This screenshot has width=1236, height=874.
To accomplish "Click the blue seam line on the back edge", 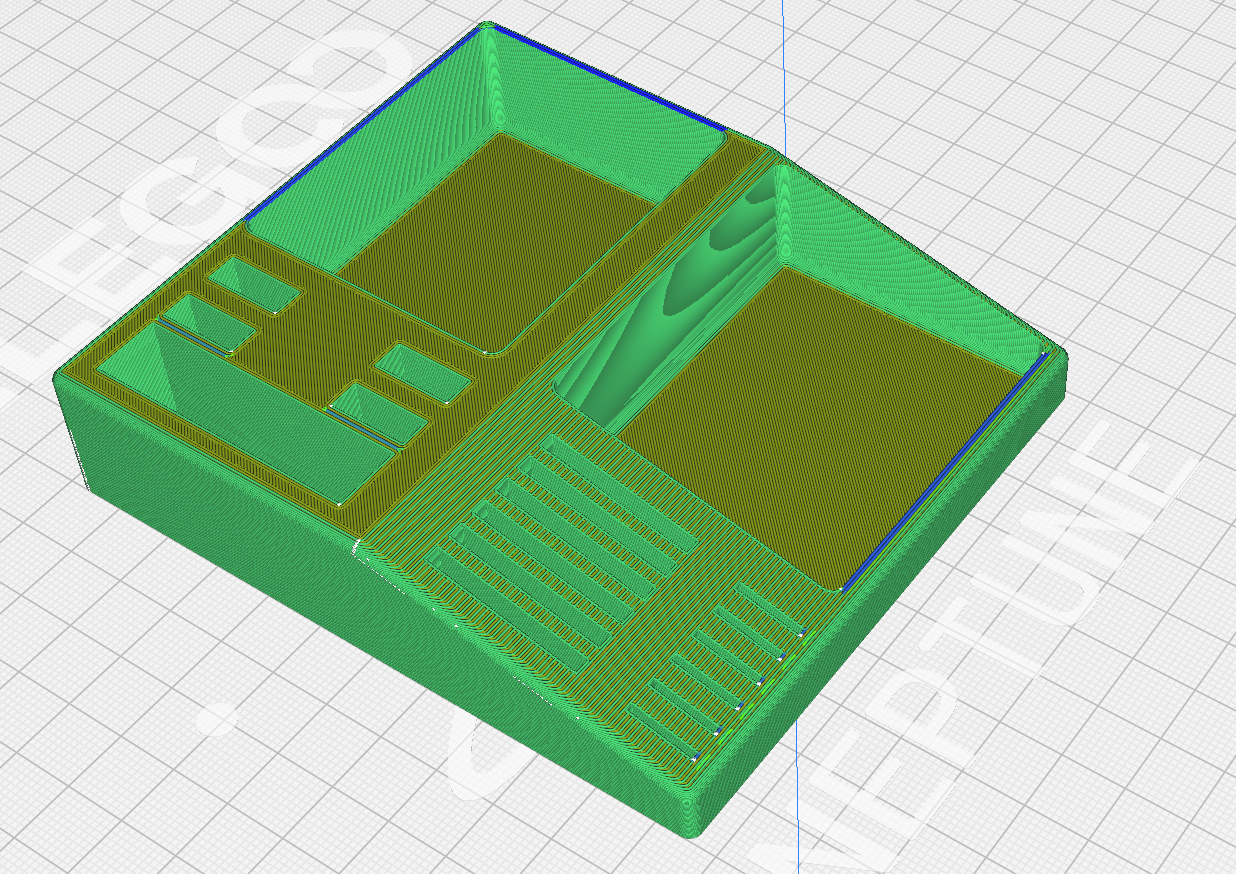I will [x=610, y=77].
